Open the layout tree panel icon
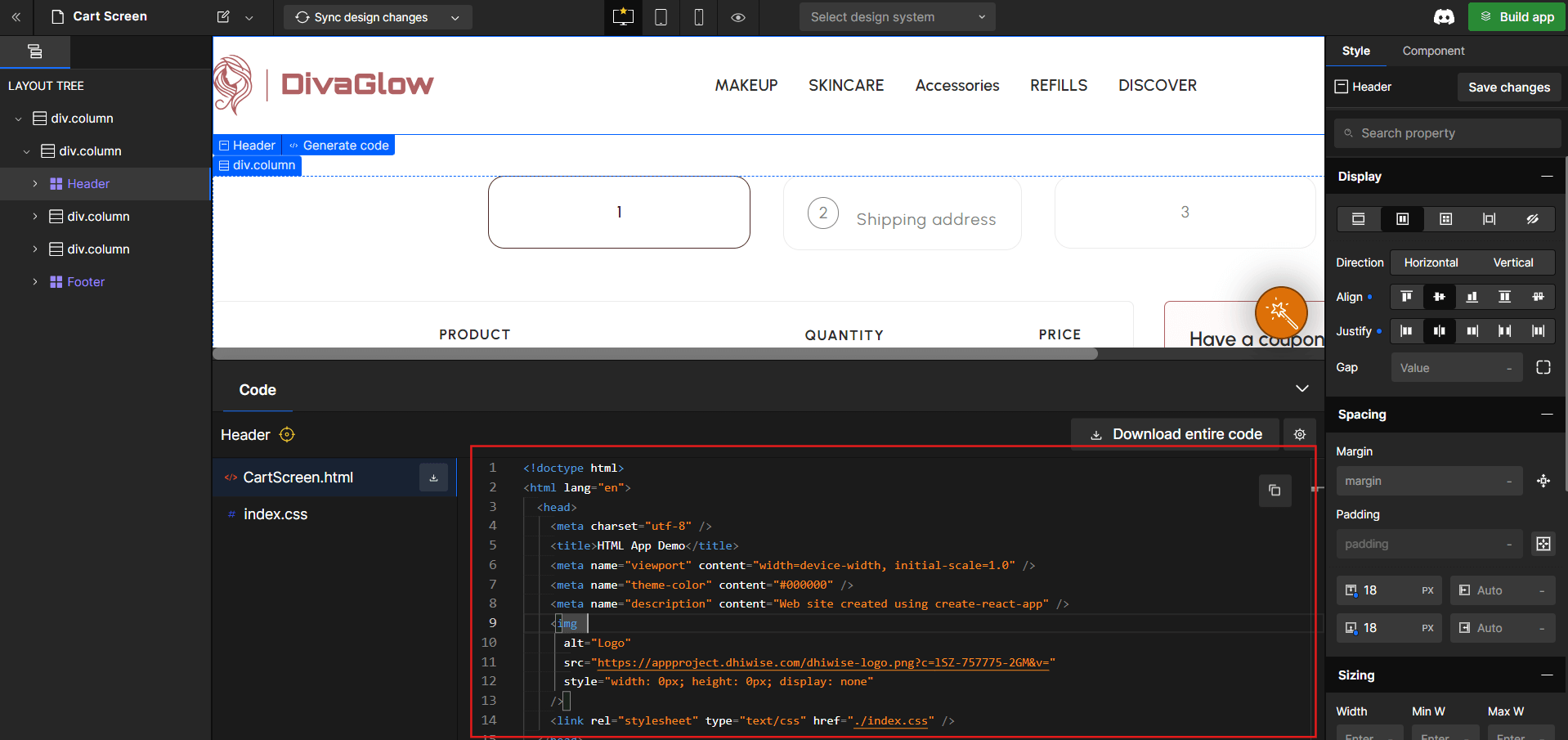Screen dimensions: 1568x740 35,52
